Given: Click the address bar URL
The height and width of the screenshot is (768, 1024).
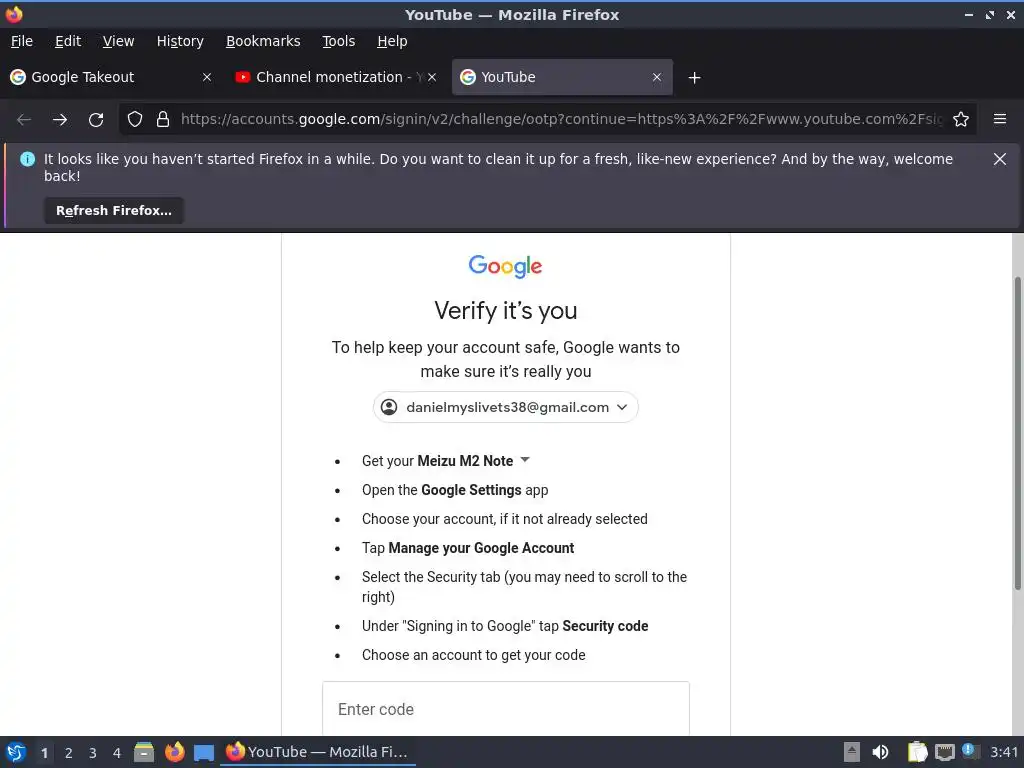Looking at the screenshot, I should tap(562, 120).
